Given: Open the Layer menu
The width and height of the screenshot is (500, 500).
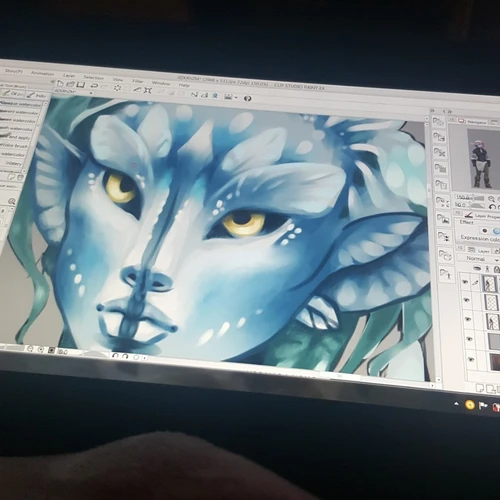Looking at the screenshot, I should tap(69, 75).
